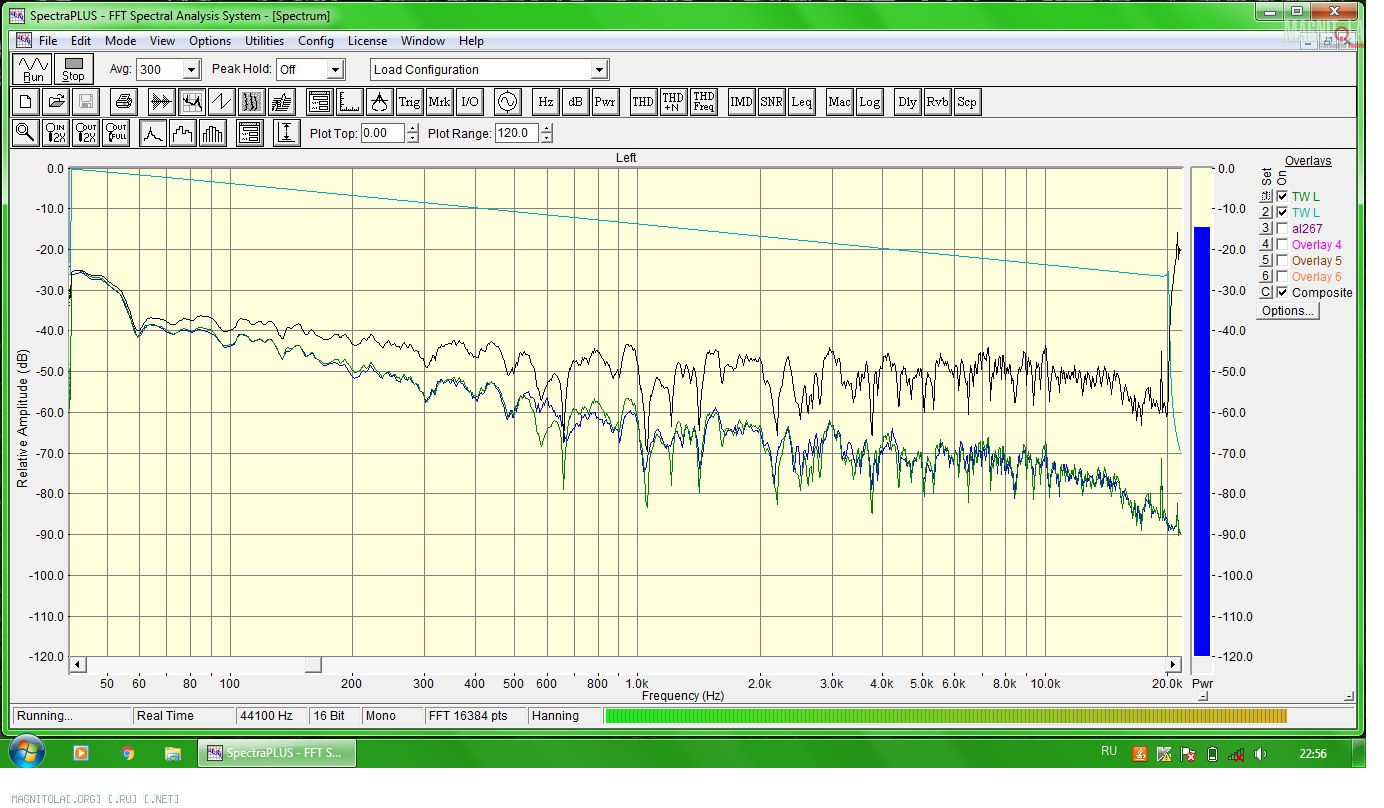The height and width of the screenshot is (808, 1384).
Task: Zoom out full on the plot
Action: tap(116, 133)
